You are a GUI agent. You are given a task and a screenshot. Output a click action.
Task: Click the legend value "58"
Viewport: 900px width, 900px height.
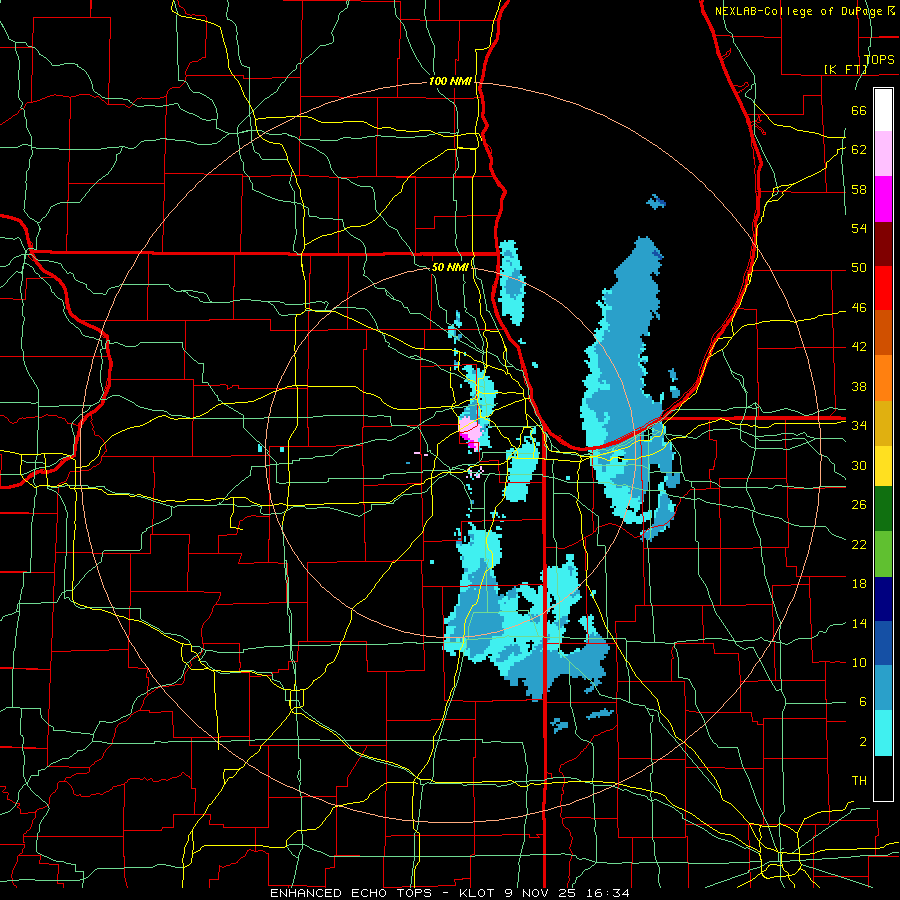[859, 189]
